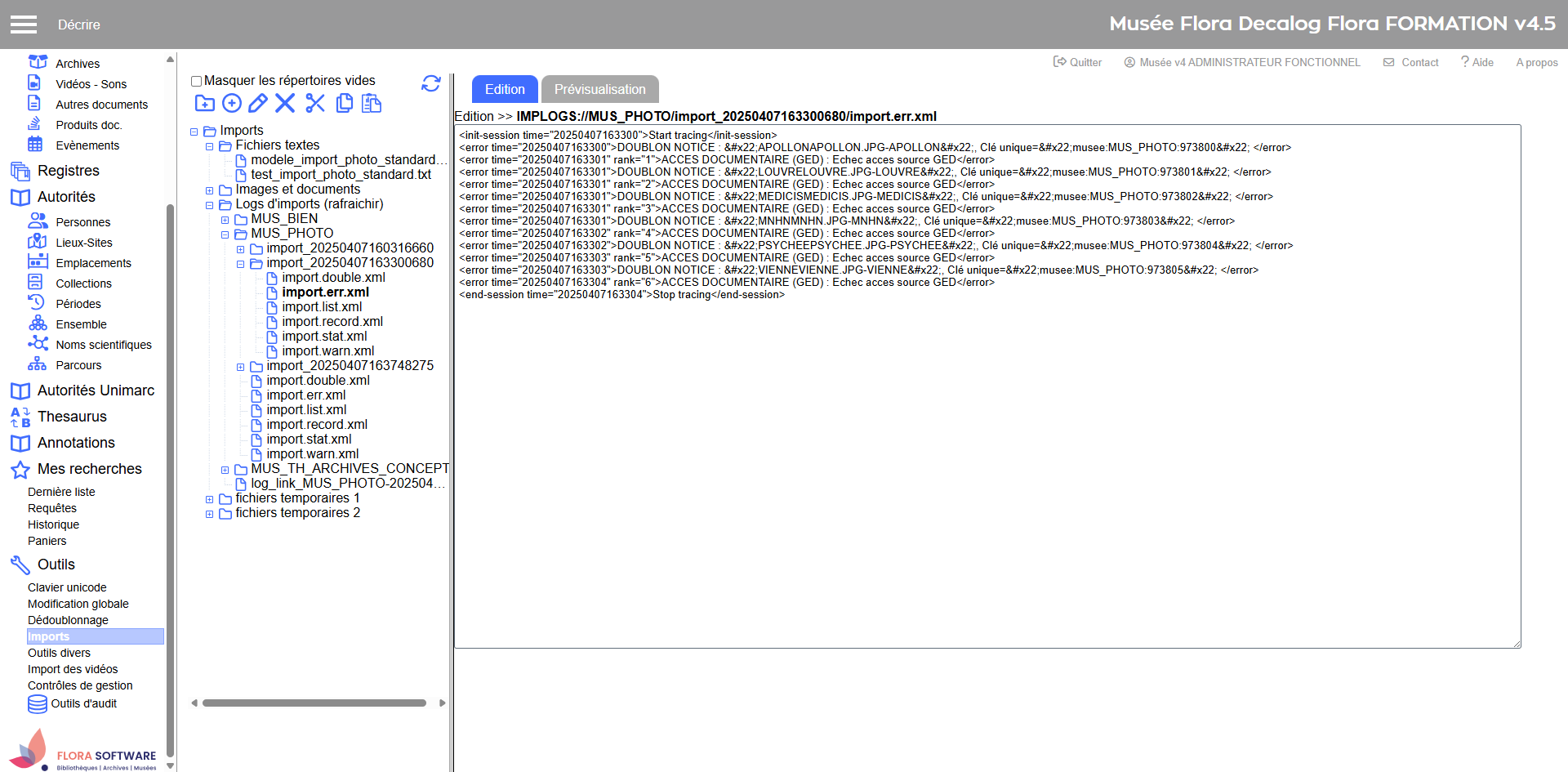The image size is (1568, 772).
Task: Open the Aide help link
Action: pyautogui.click(x=1477, y=62)
